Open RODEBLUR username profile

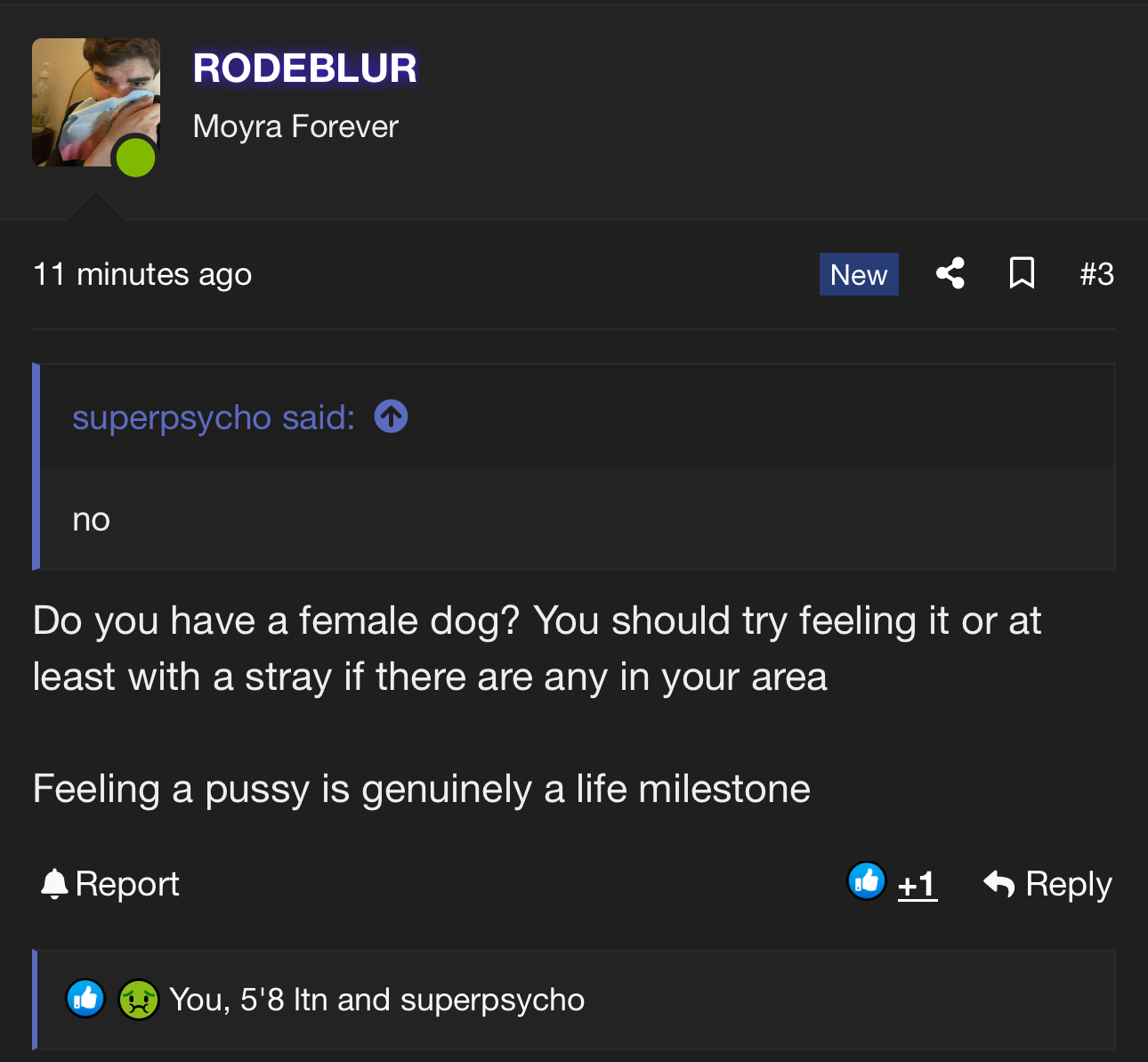[x=305, y=69]
